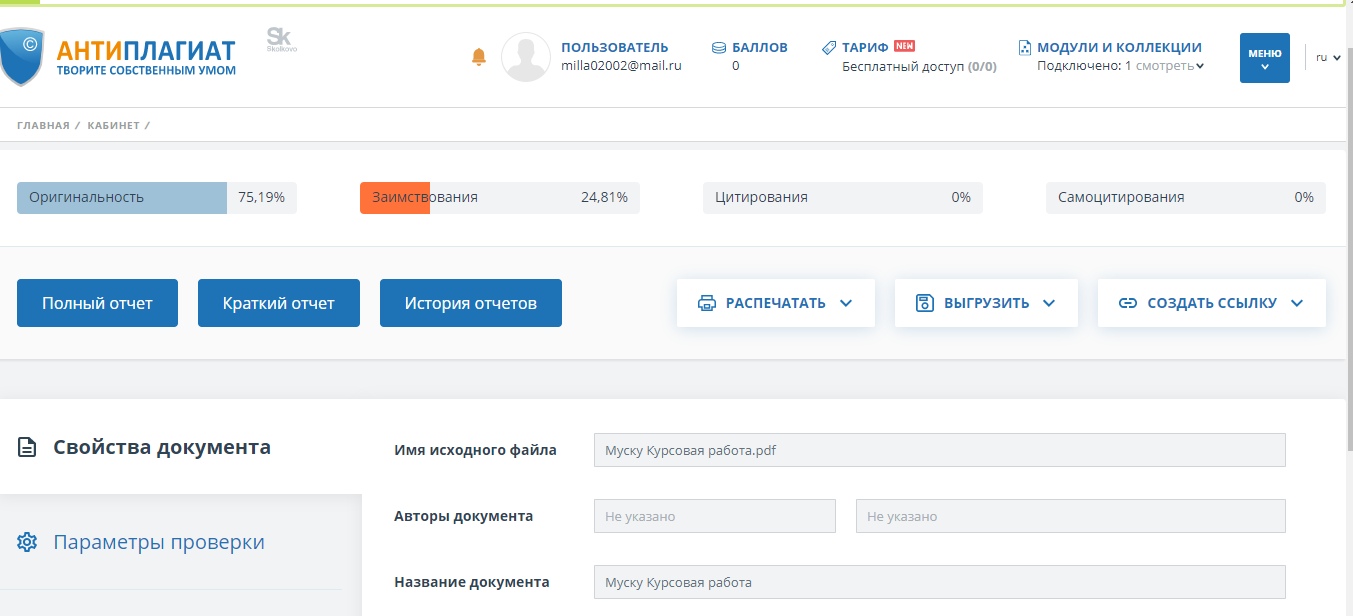Open the blue Меню button

coord(1264,58)
